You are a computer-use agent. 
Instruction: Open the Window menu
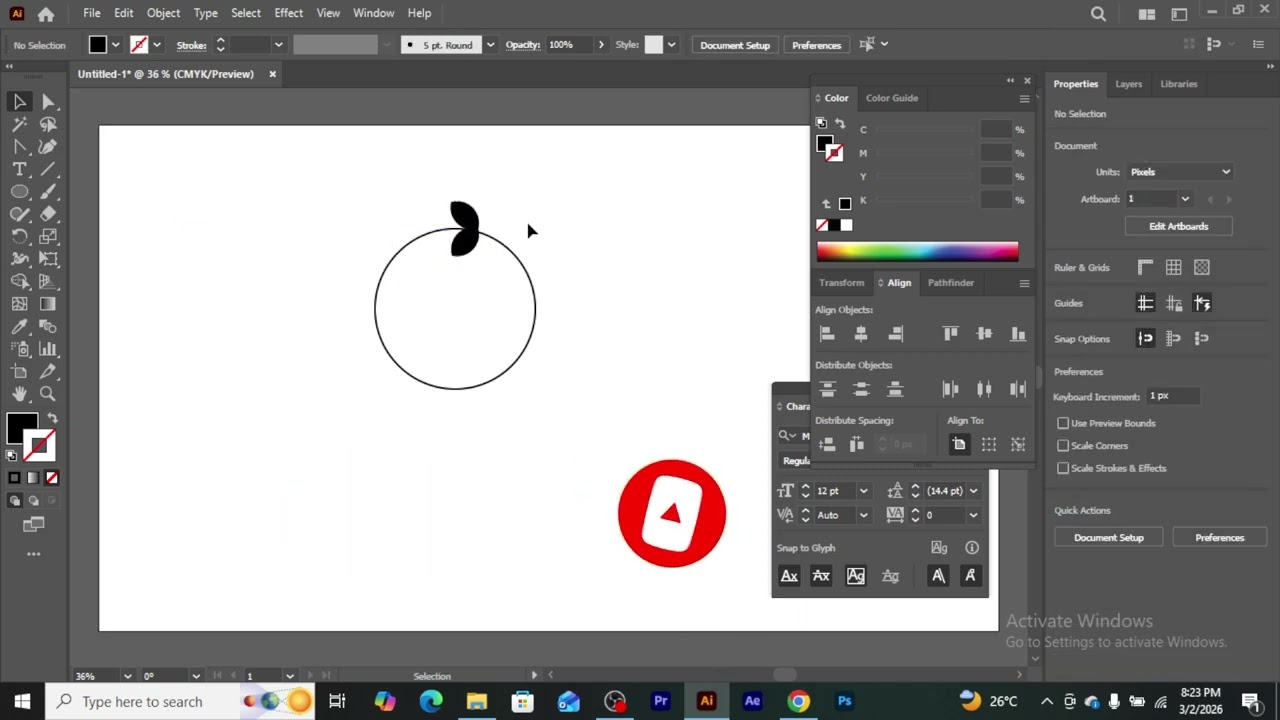(x=374, y=13)
